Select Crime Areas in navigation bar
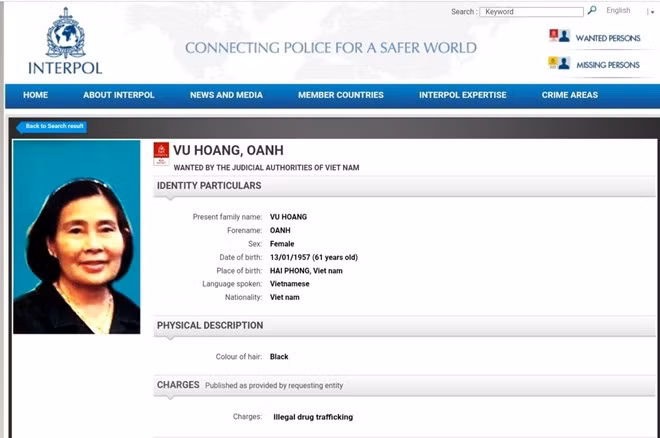660x438 pixels. (x=569, y=95)
